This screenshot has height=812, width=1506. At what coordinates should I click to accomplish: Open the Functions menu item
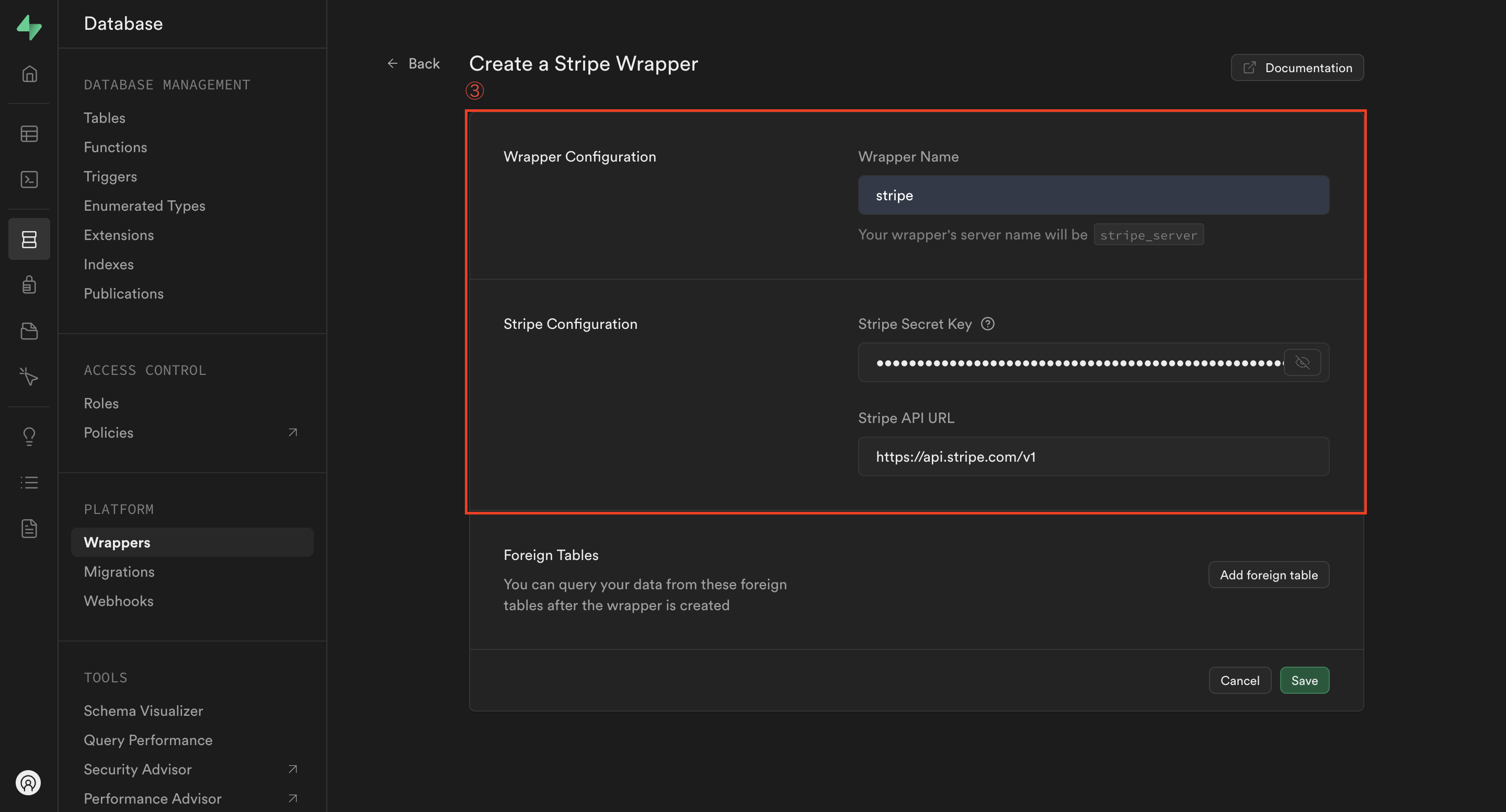(115, 147)
